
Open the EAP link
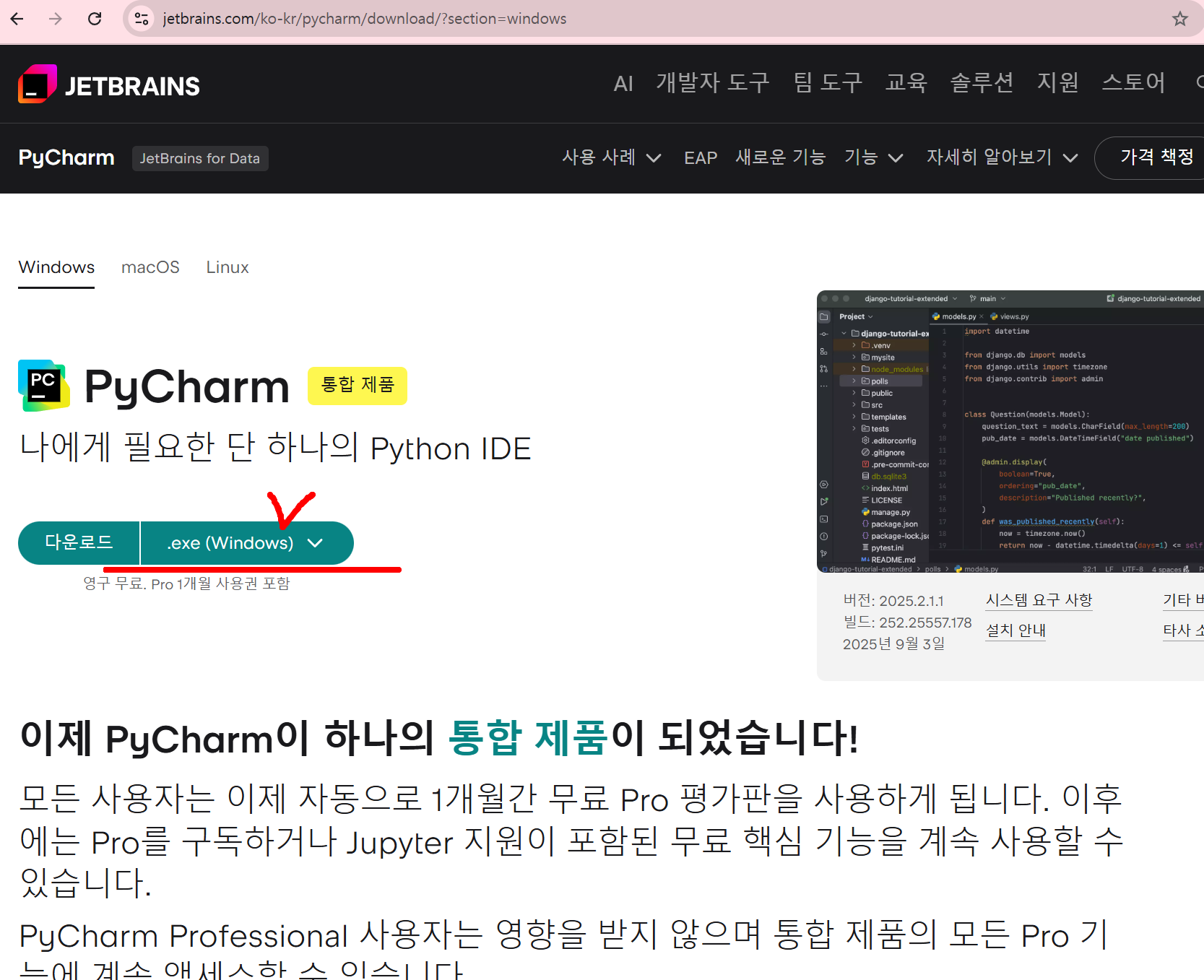coord(701,158)
